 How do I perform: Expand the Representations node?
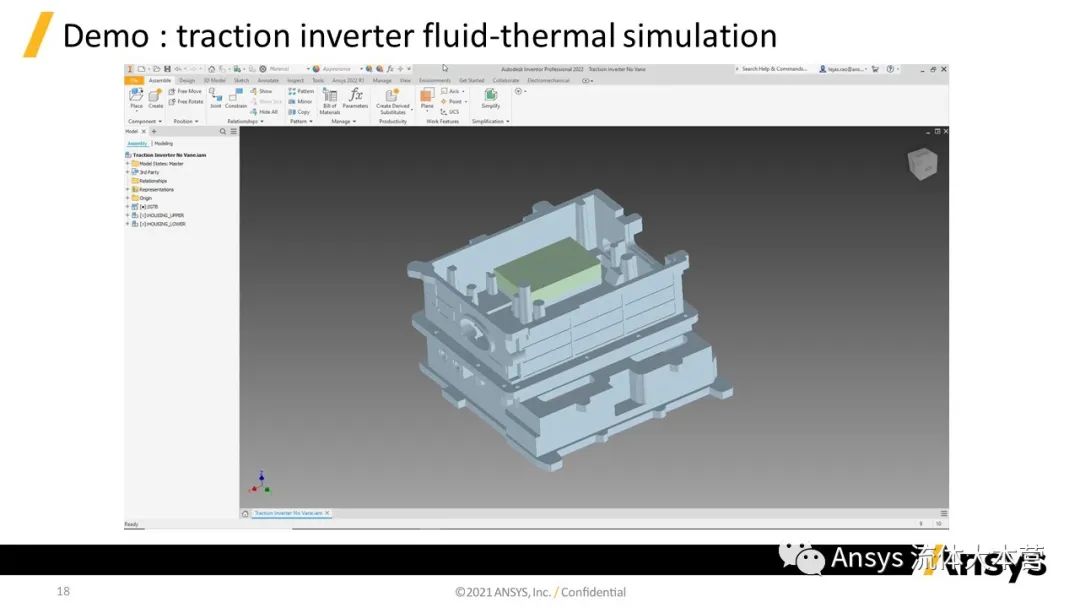(x=127, y=189)
